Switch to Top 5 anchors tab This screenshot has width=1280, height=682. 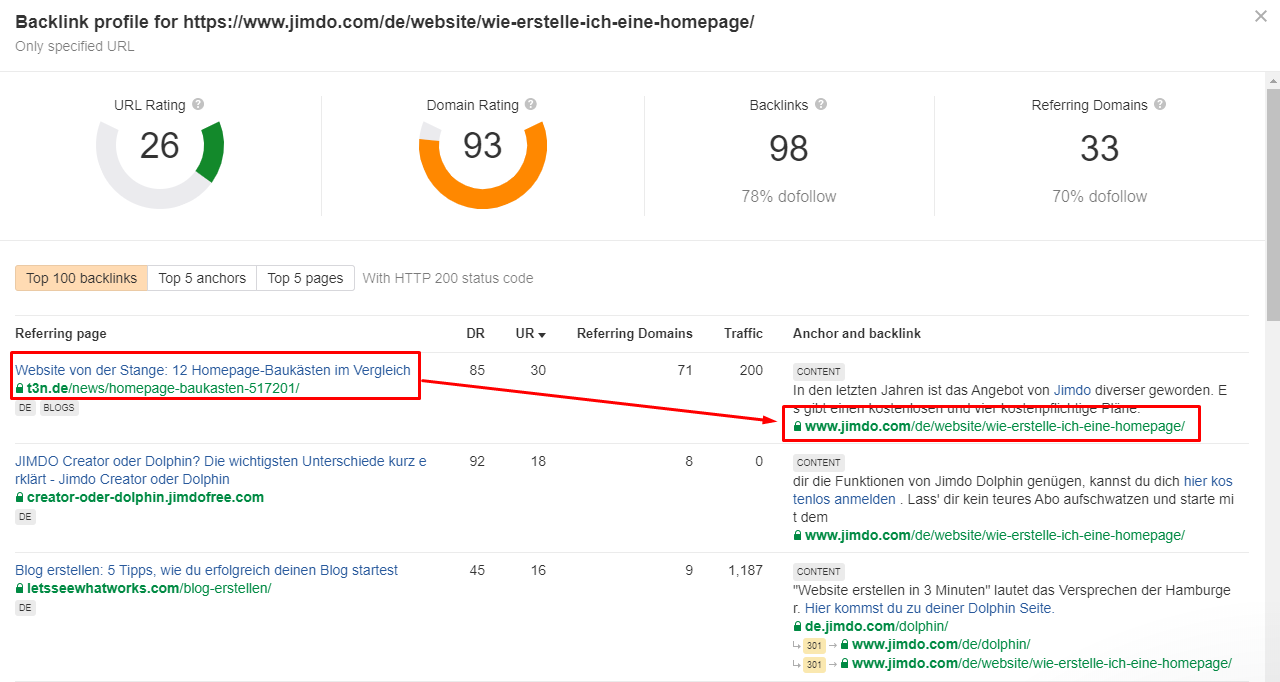[x=202, y=278]
